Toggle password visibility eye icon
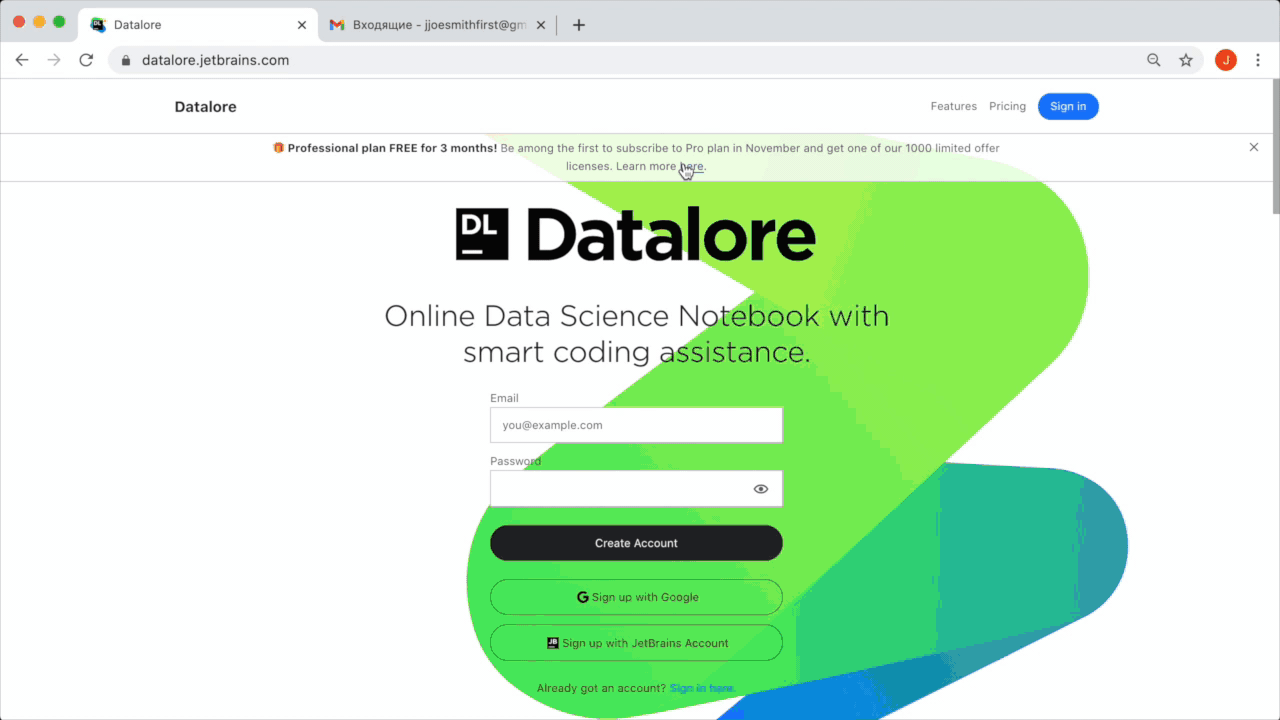 click(761, 489)
